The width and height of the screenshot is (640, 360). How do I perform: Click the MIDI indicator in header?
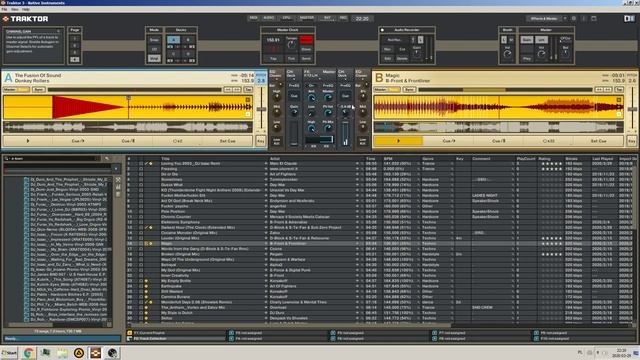coord(253,18)
